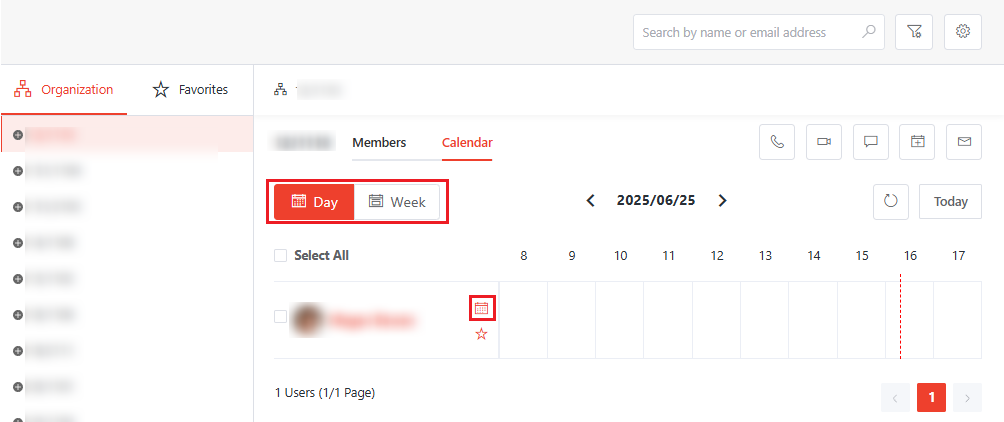Open the user's calendar icon in row
The height and width of the screenshot is (422, 1004).
[x=482, y=309]
